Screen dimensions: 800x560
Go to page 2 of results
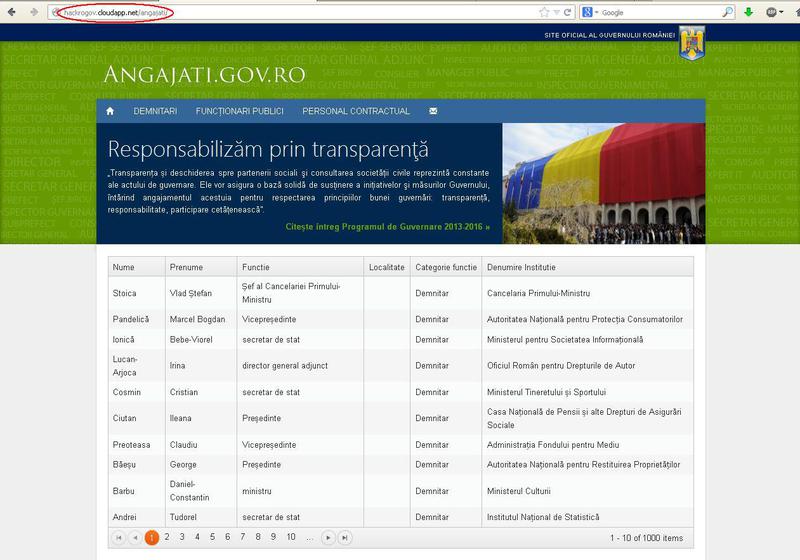[x=167, y=537]
